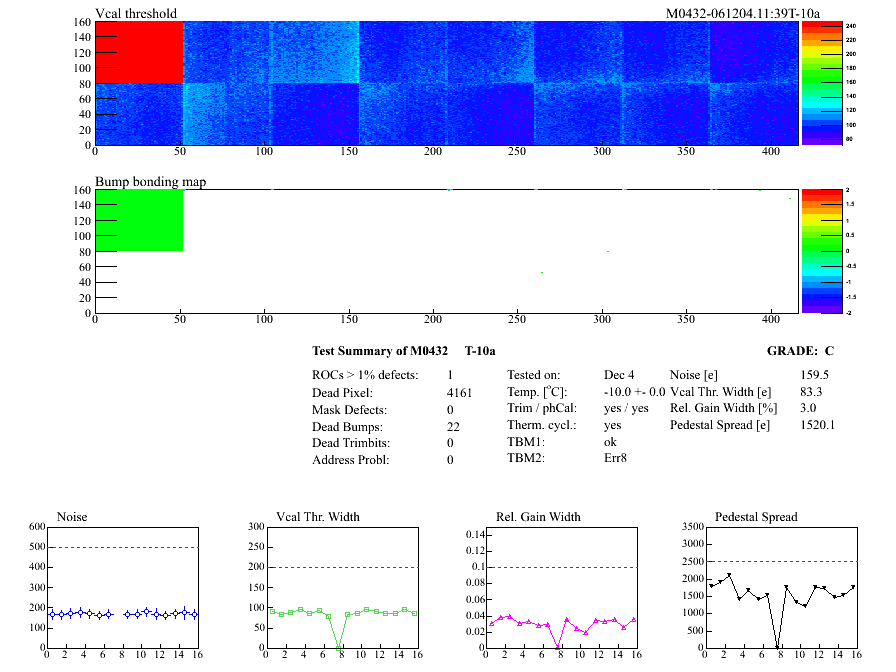Click the red dashed limit line in Noise plot
This screenshot has width=896, height=672.
(x=123, y=547)
